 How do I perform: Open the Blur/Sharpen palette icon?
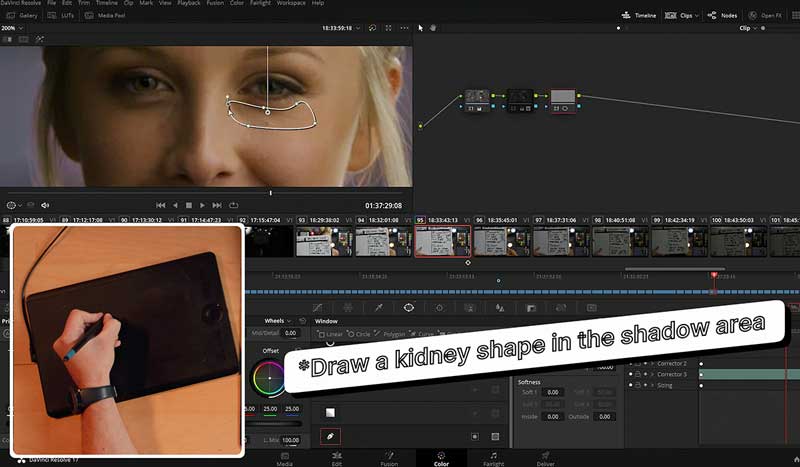pos(500,308)
